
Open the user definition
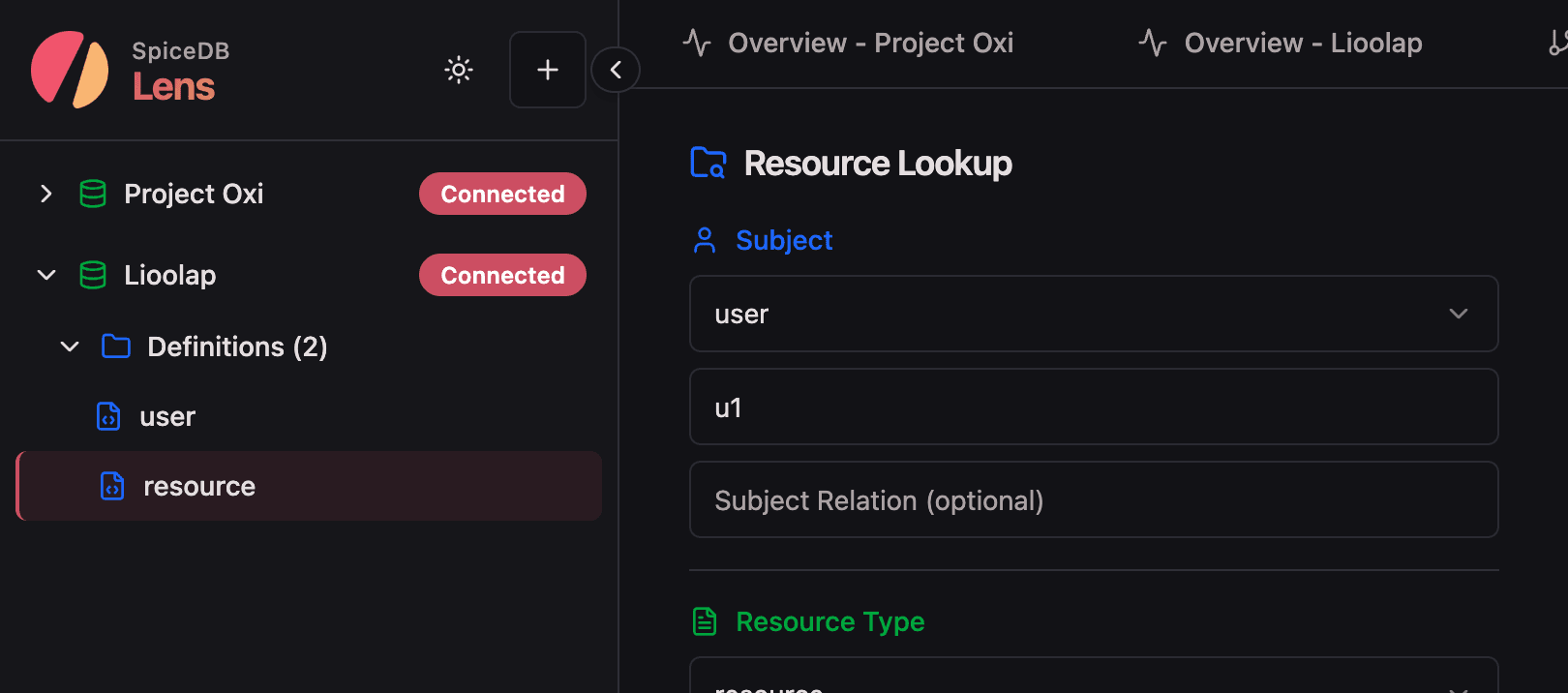(x=167, y=417)
